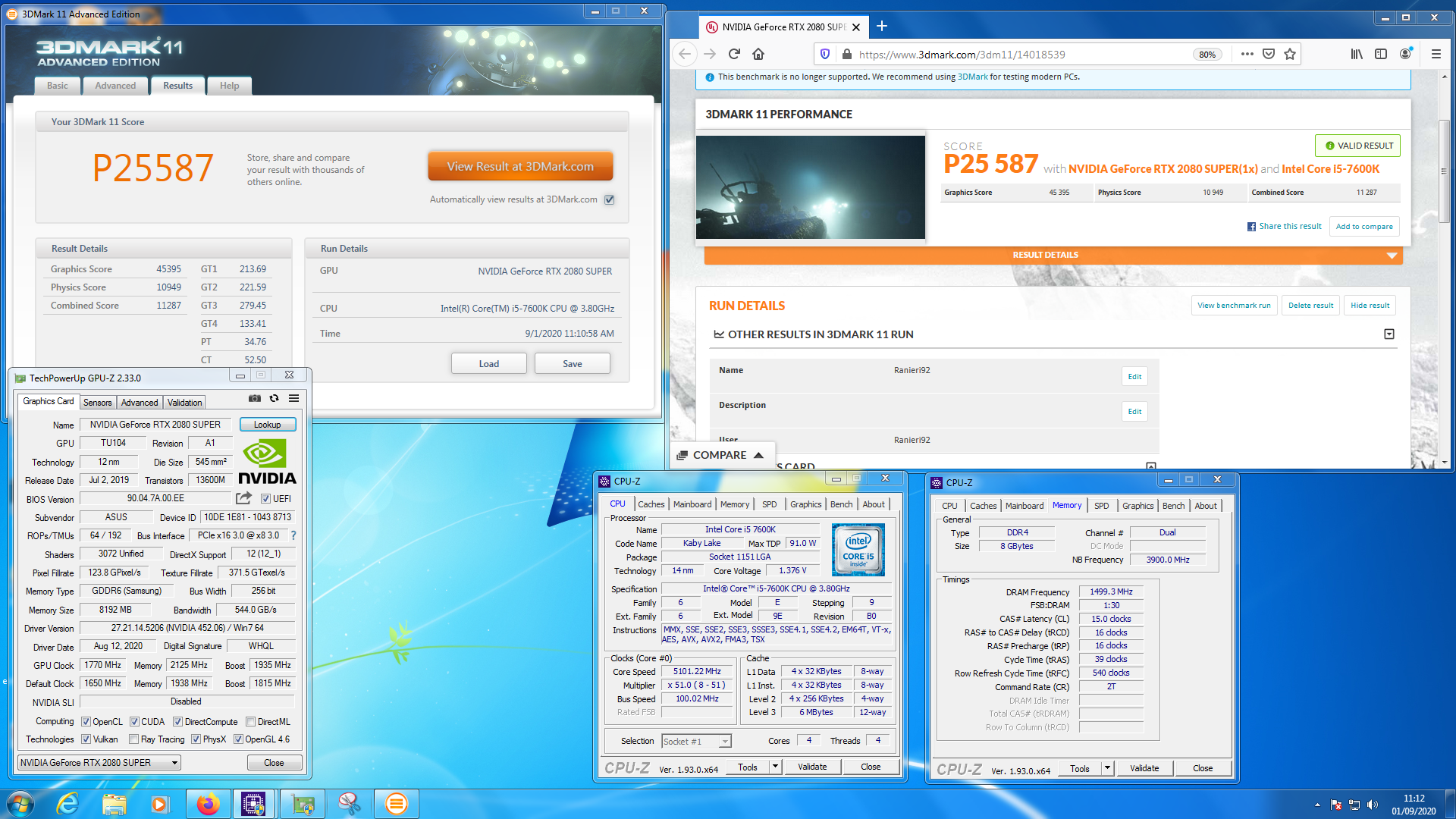Open the GPU-Z hamburger menu
1456x819 pixels.
click(x=293, y=398)
